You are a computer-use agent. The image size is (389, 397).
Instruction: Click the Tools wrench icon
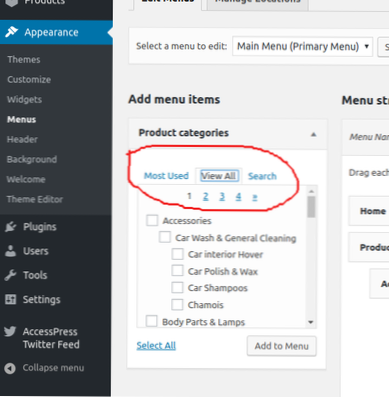click(10, 275)
